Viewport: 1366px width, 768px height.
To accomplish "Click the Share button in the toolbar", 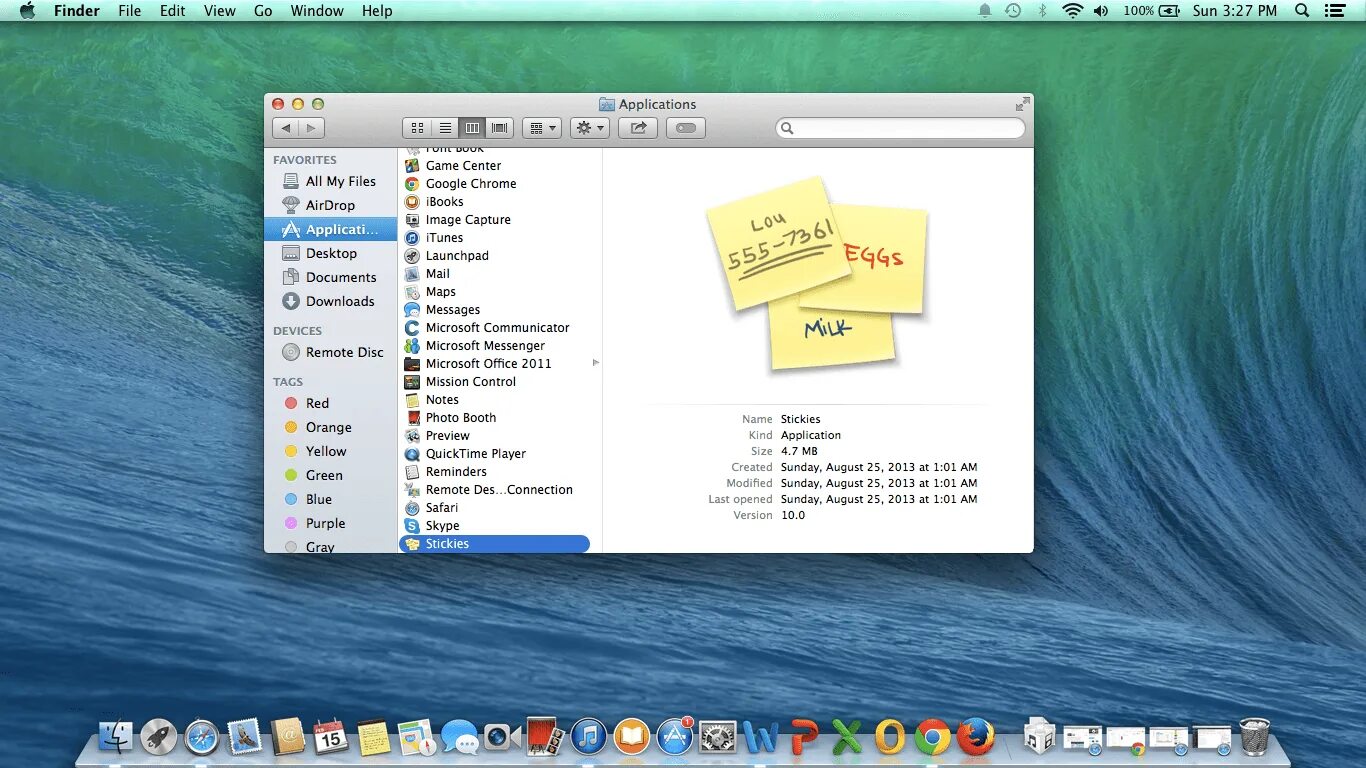I will tap(638, 127).
